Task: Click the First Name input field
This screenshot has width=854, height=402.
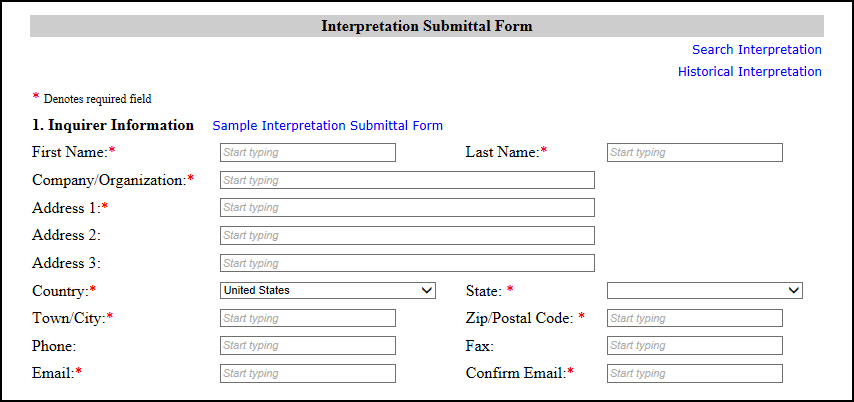Action: click(307, 153)
